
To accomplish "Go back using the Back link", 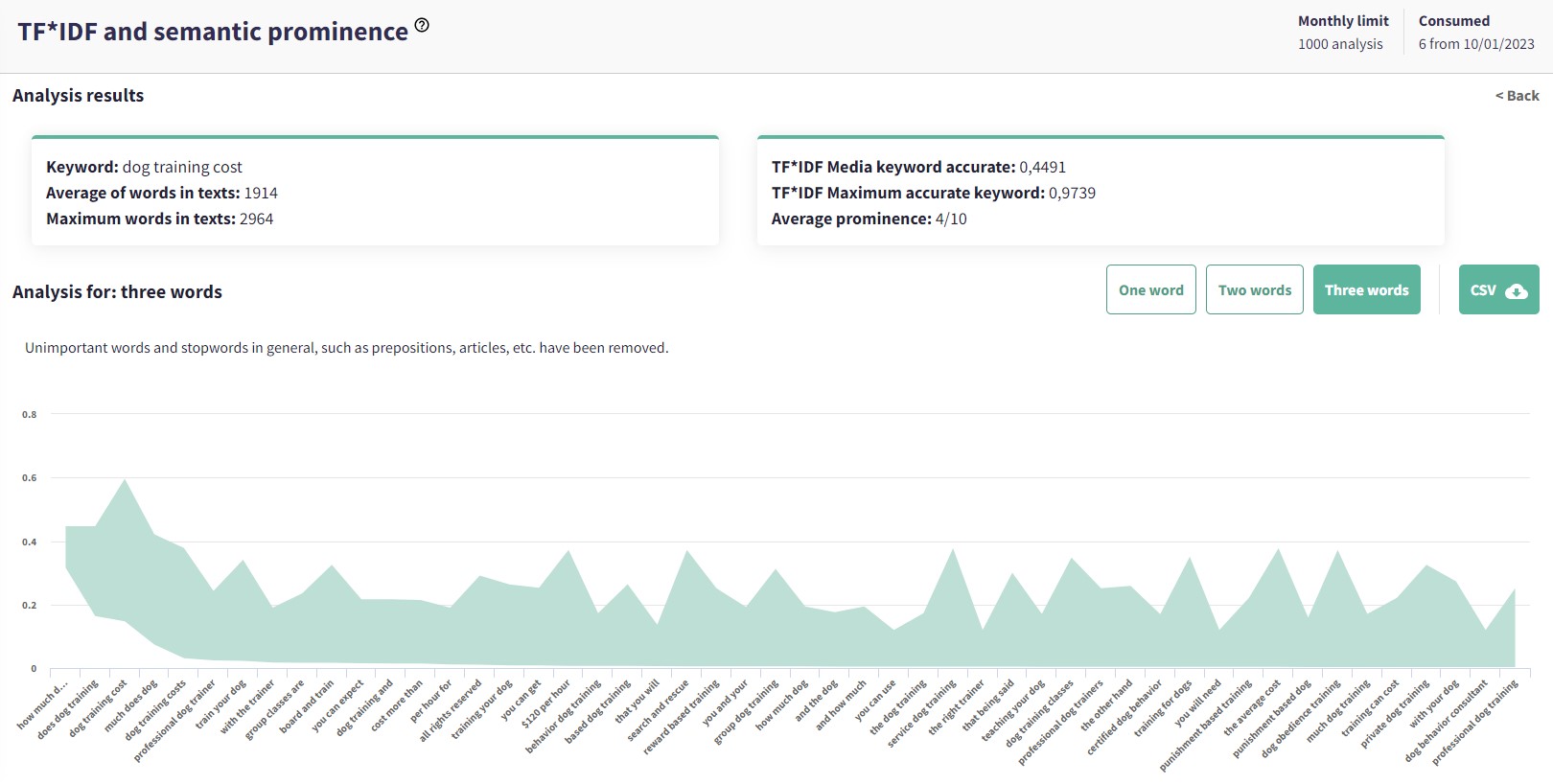I will pos(1517,96).
